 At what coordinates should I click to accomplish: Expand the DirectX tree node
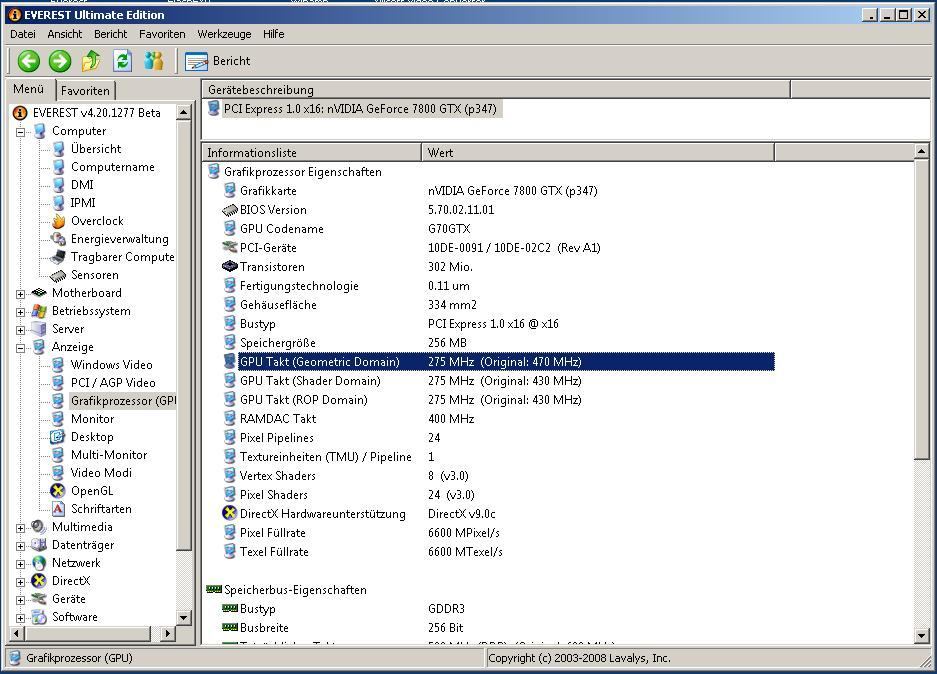coord(20,581)
